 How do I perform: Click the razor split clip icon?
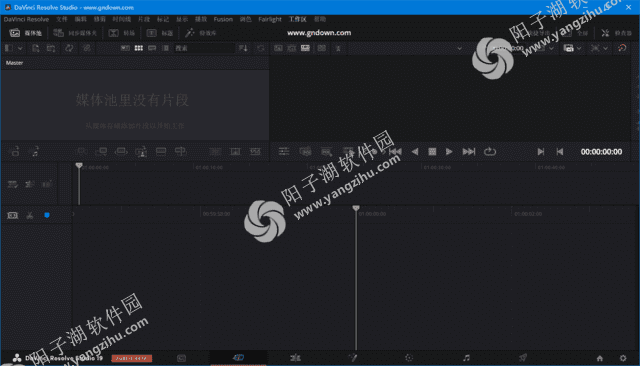30,215
